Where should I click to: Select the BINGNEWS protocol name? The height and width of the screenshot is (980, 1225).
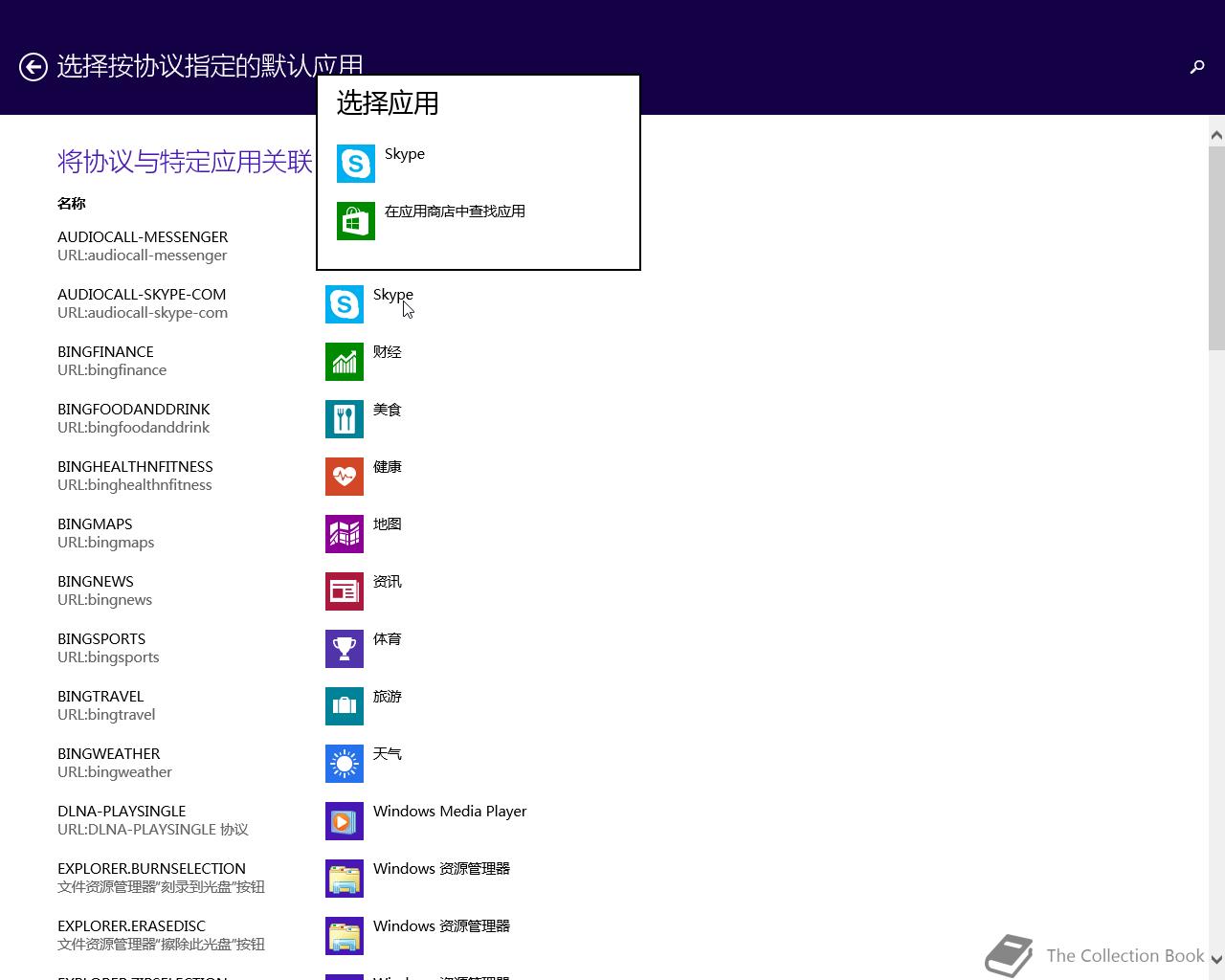96,582
